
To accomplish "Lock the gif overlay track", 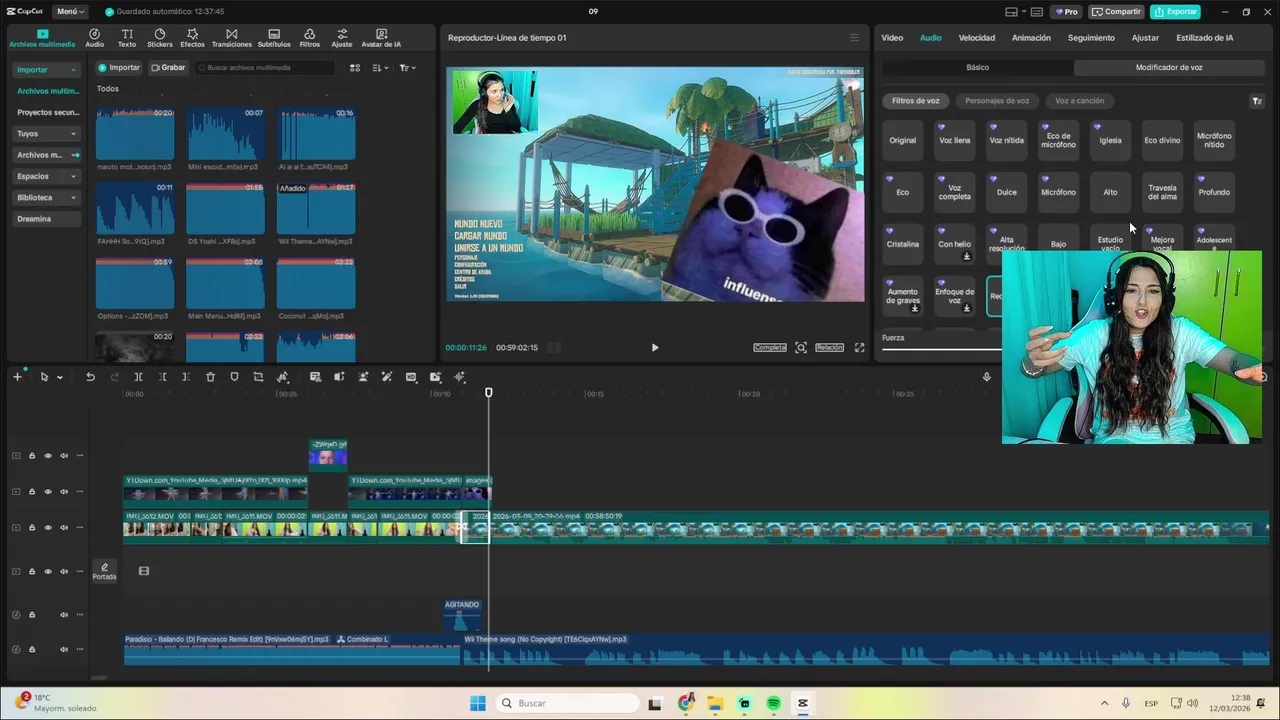I will pos(31,456).
